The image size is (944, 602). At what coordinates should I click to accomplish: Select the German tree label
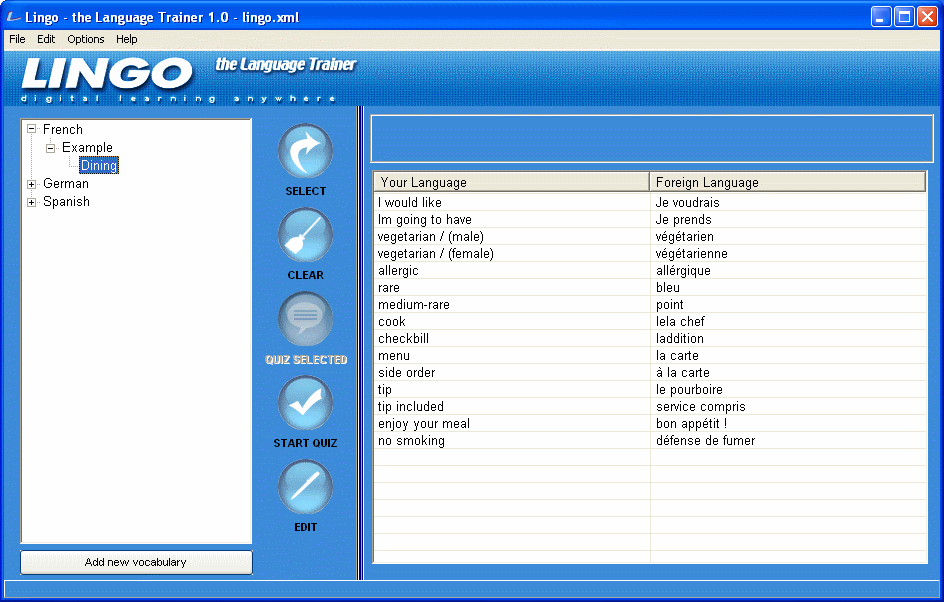pyautogui.click(x=66, y=184)
